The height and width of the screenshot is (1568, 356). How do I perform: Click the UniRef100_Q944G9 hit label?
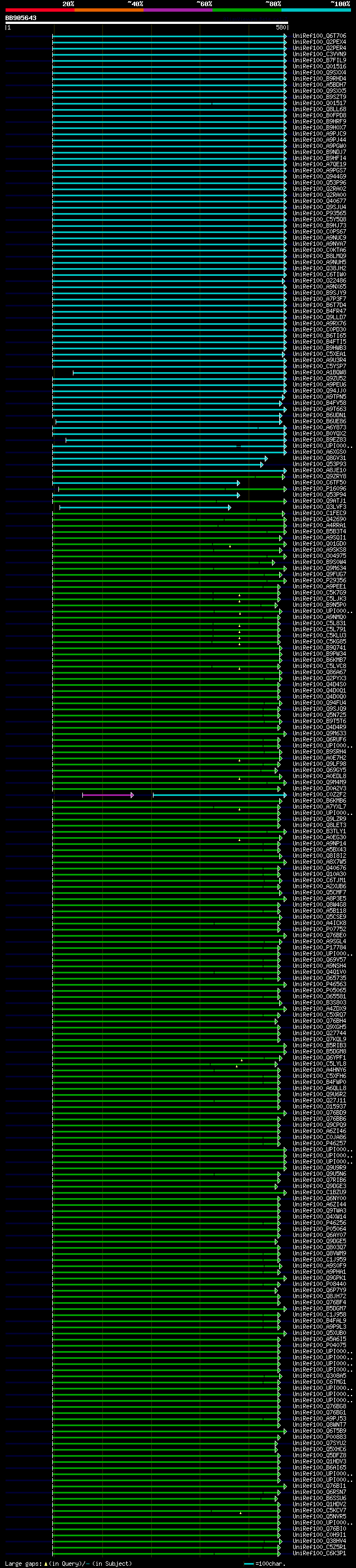(x=319, y=176)
